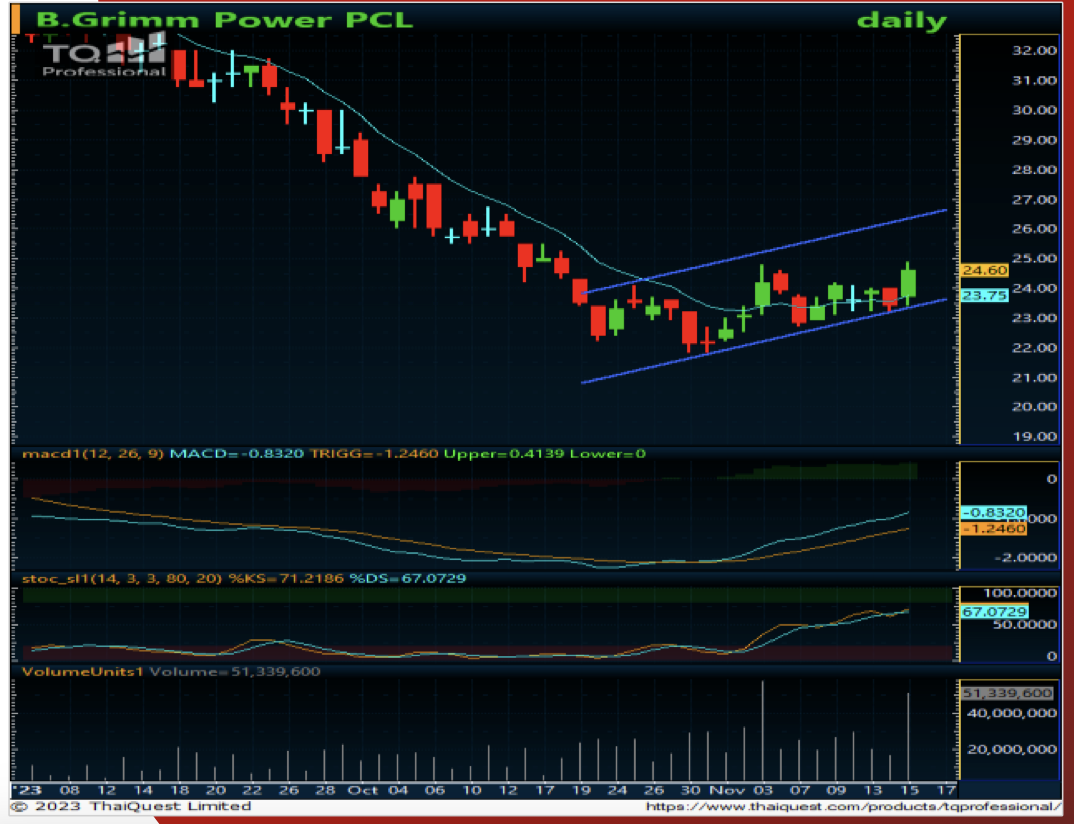Open the thaiquest.com tqprofessional URL
The width and height of the screenshot is (1074, 824).
853,807
